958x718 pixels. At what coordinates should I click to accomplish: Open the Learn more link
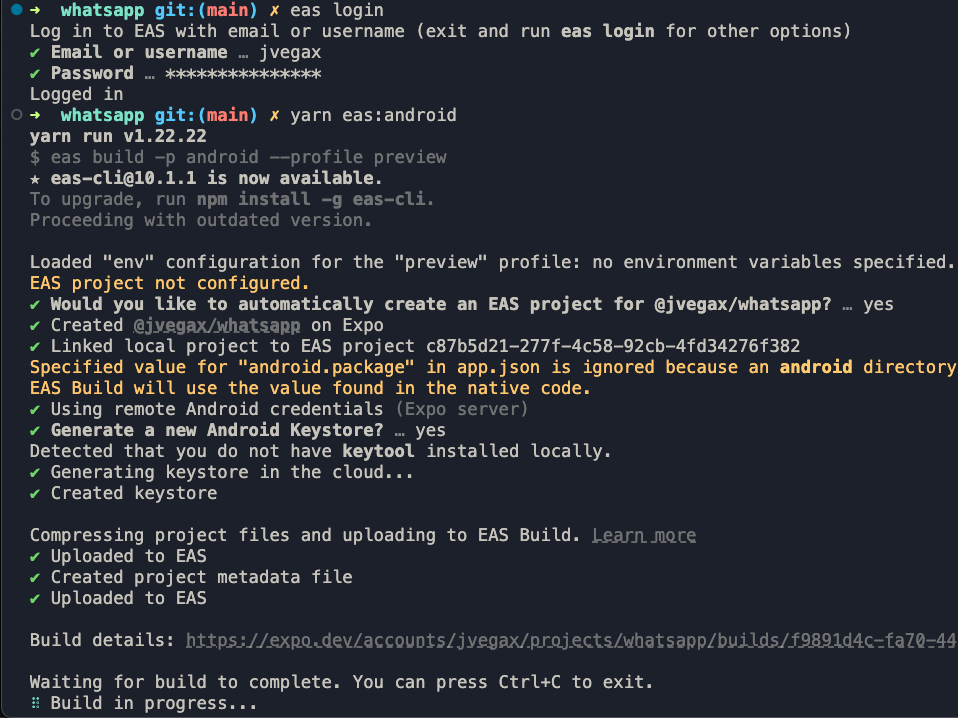tap(644, 535)
